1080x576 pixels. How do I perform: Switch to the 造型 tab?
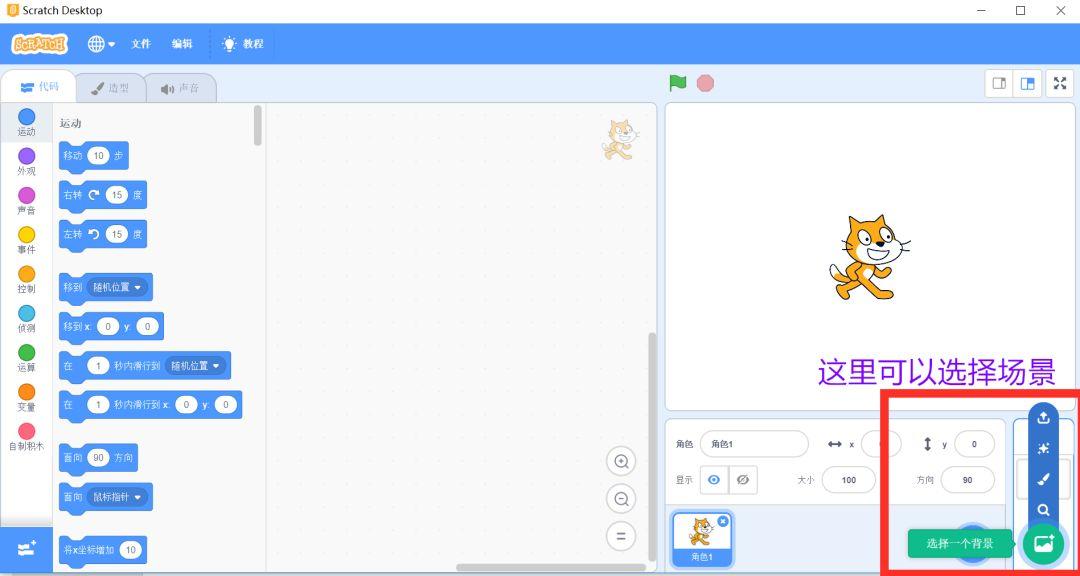tap(110, 88)
